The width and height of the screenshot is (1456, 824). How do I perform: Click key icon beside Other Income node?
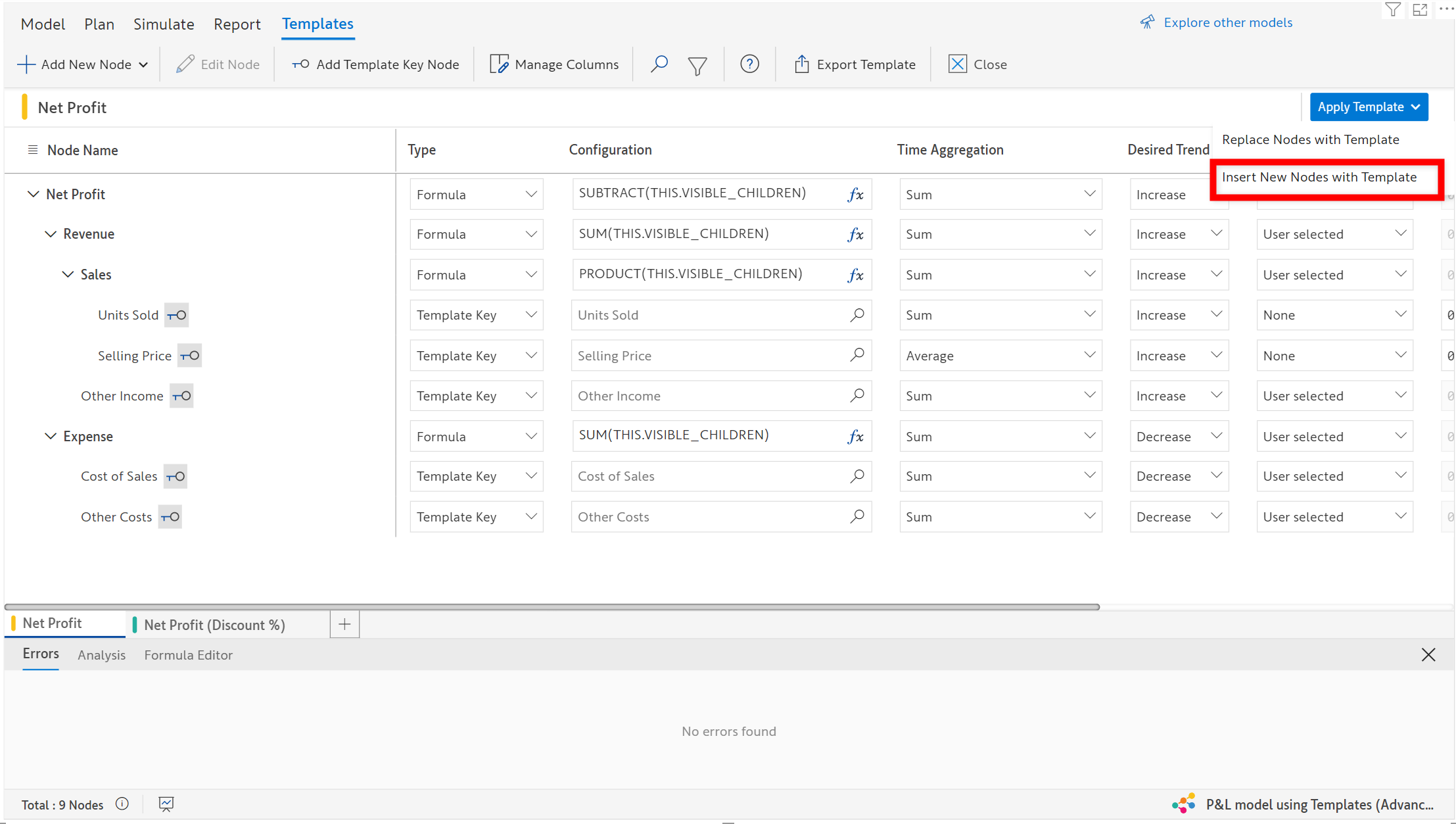click(x=181, y=396)
